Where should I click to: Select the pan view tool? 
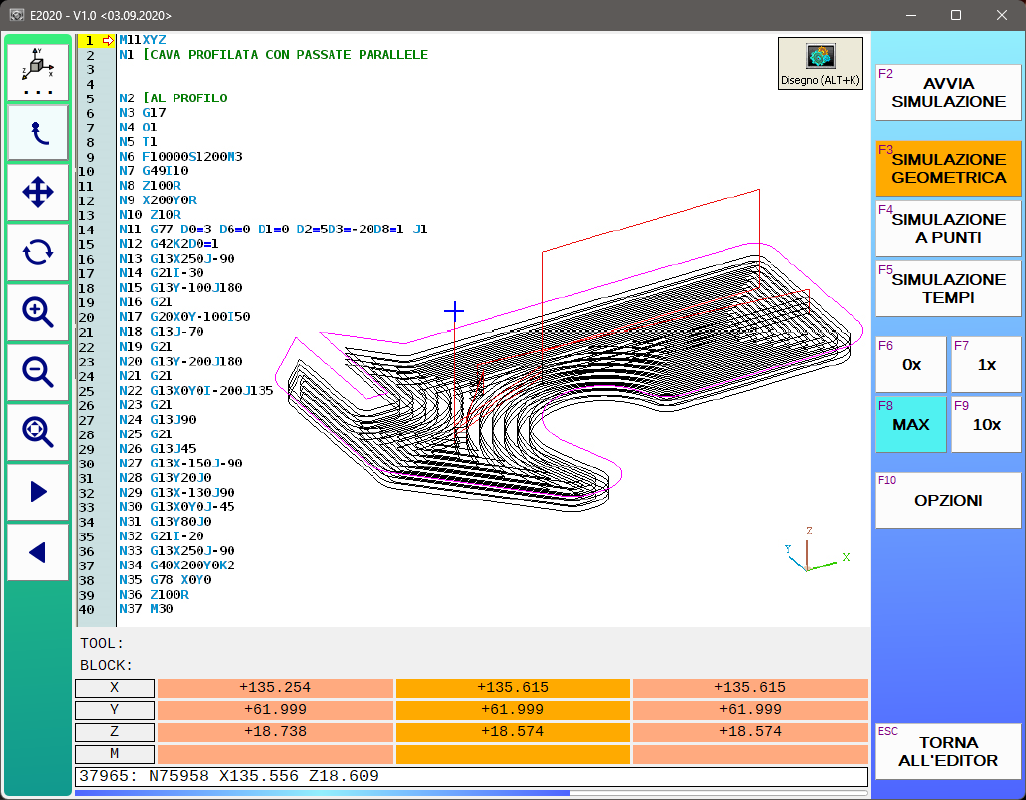tap(38, 192)
